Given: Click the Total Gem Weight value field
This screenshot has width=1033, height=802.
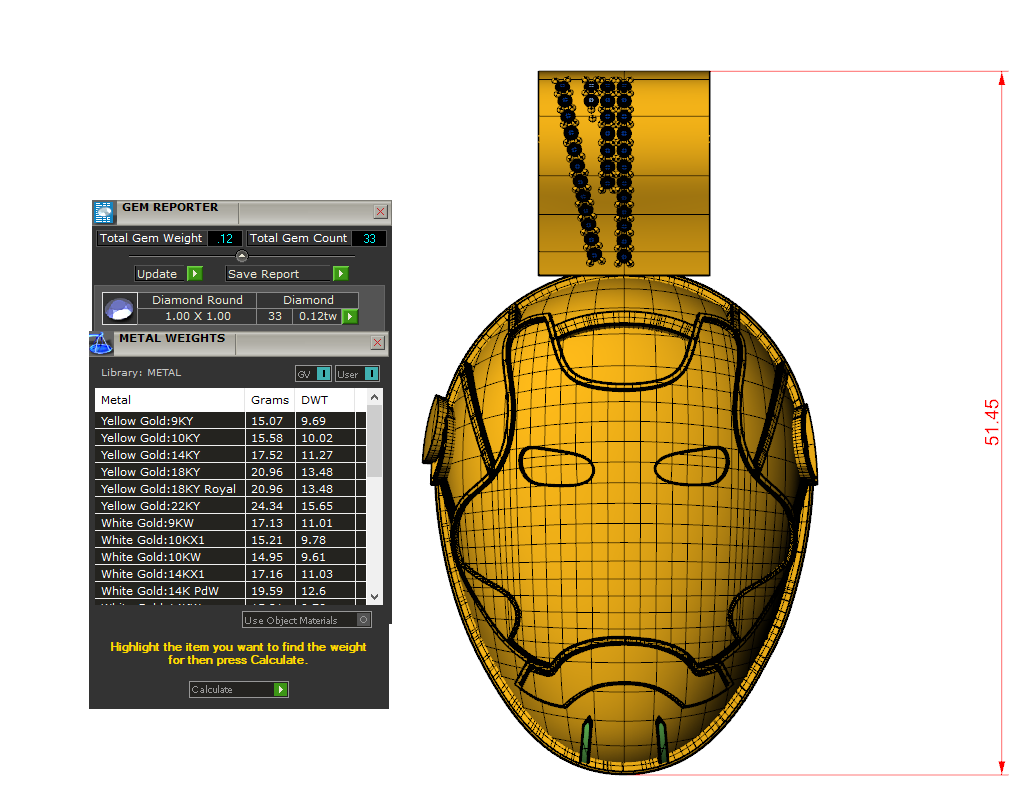Looking at the screenshot, I should [x=225, y=238].
